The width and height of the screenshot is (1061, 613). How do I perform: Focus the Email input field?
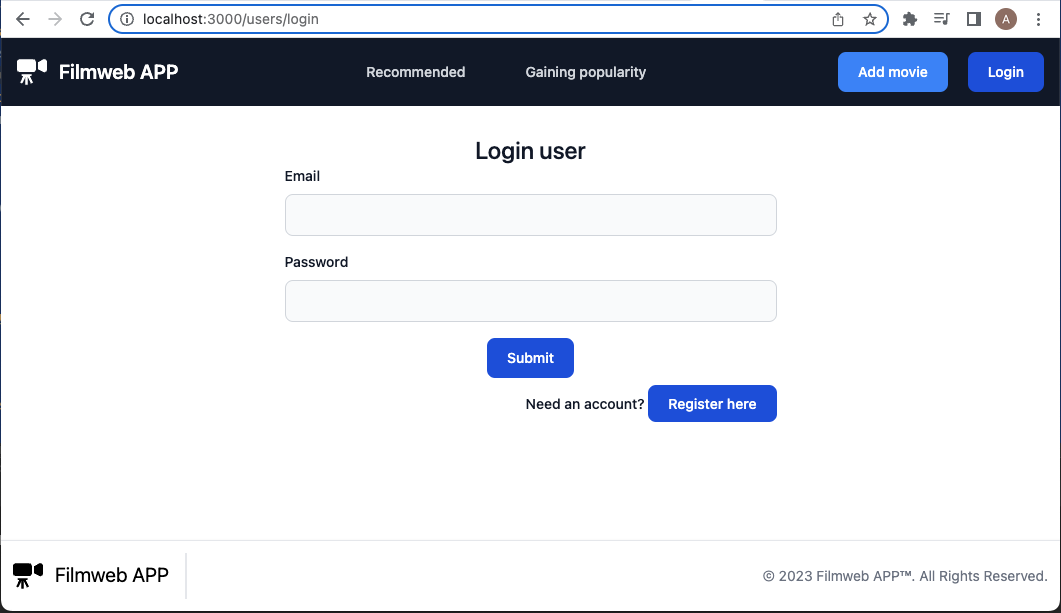(x=530, y=215)
